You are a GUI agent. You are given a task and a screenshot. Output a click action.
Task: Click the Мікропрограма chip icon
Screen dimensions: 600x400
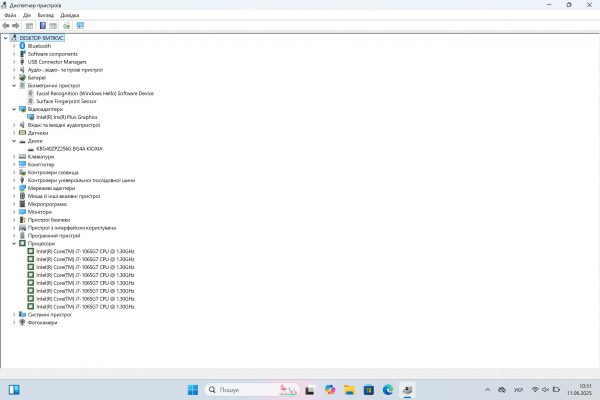[22, 204]
